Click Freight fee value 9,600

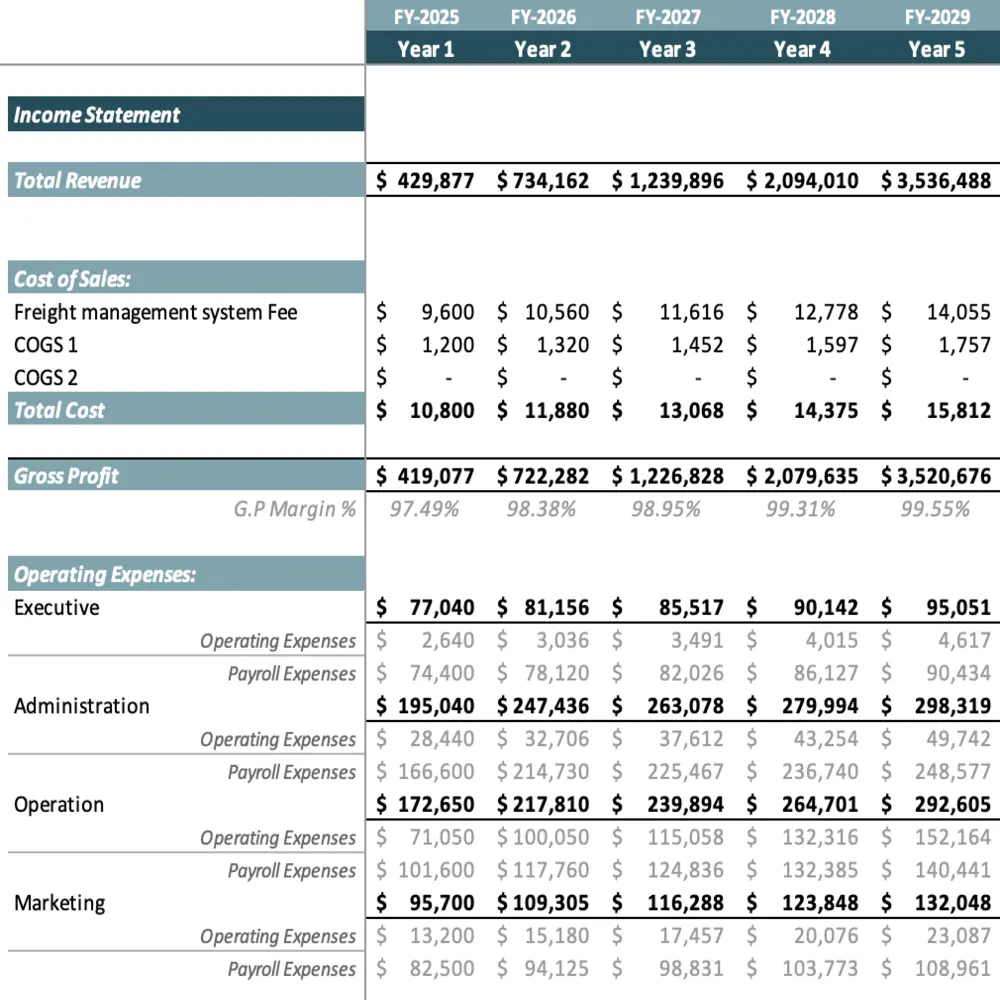tap(448, 312)
